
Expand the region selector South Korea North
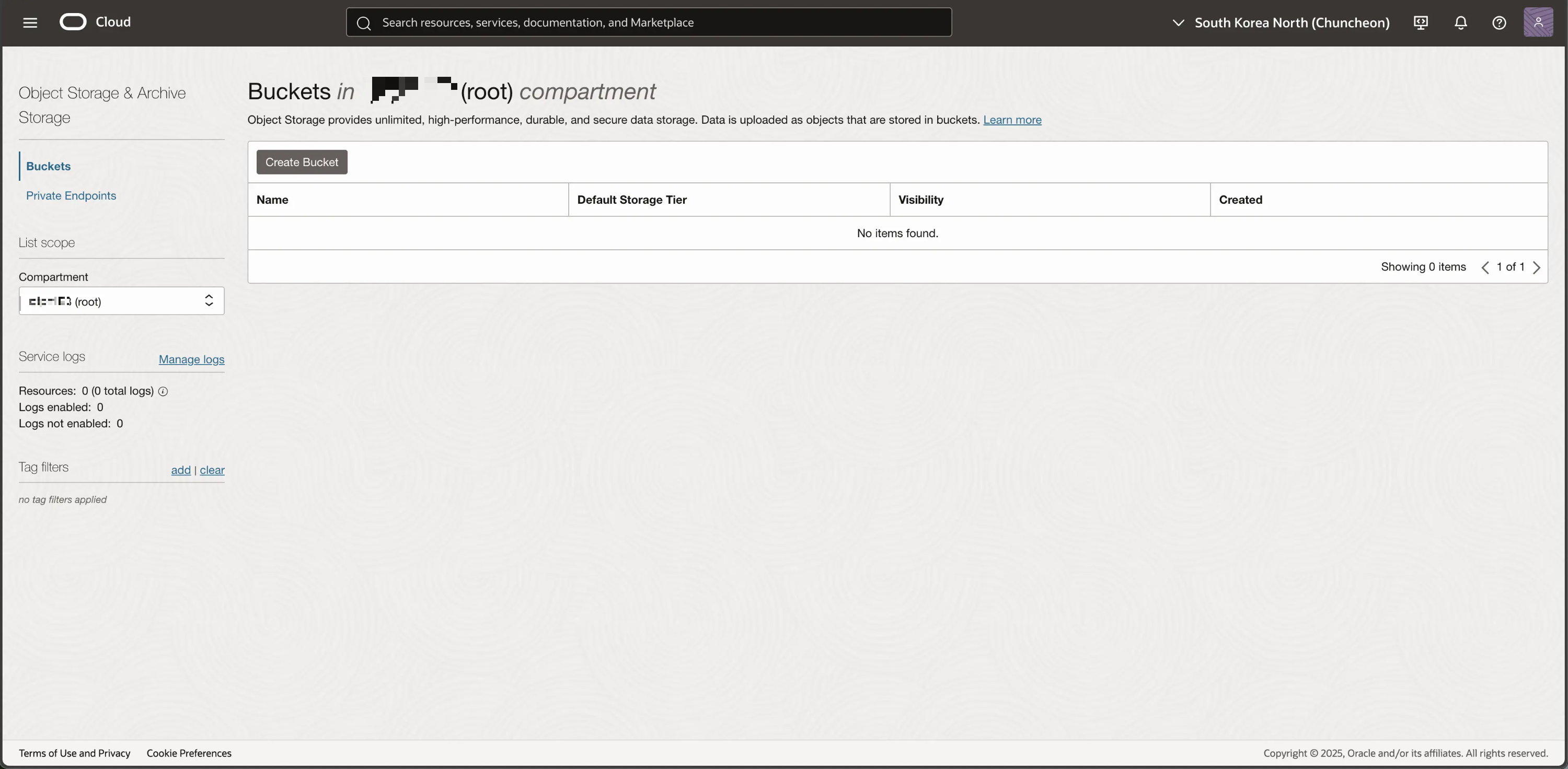(1281, 22)
